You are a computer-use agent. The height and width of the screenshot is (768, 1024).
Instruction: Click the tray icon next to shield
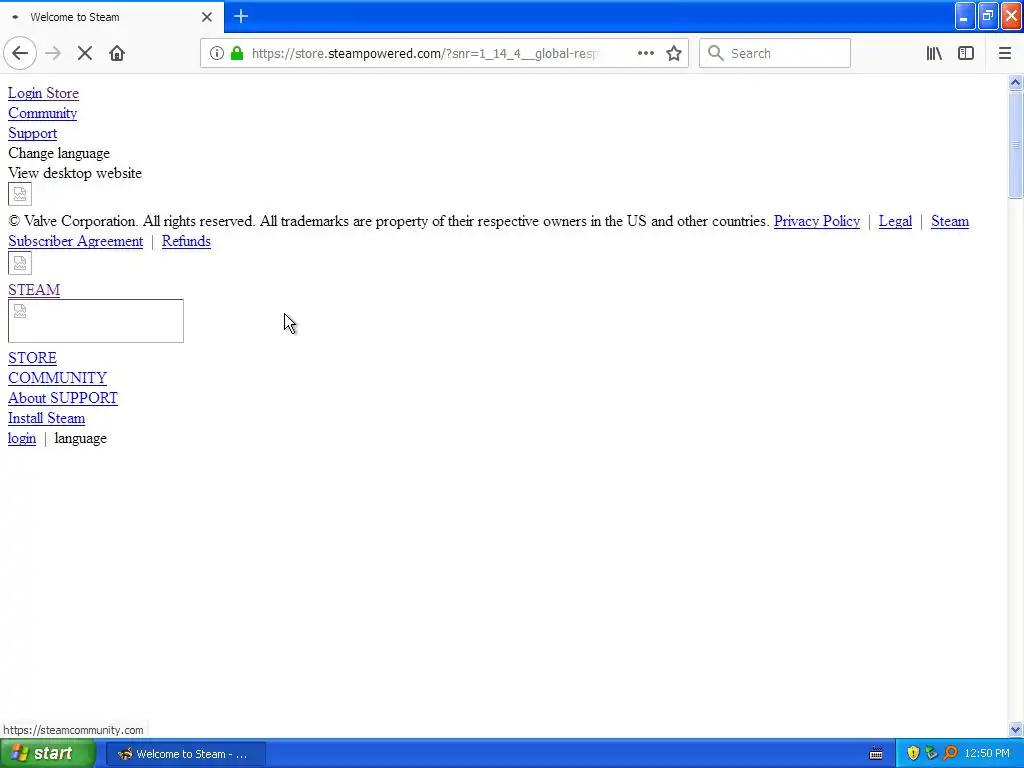click(931, 754)
